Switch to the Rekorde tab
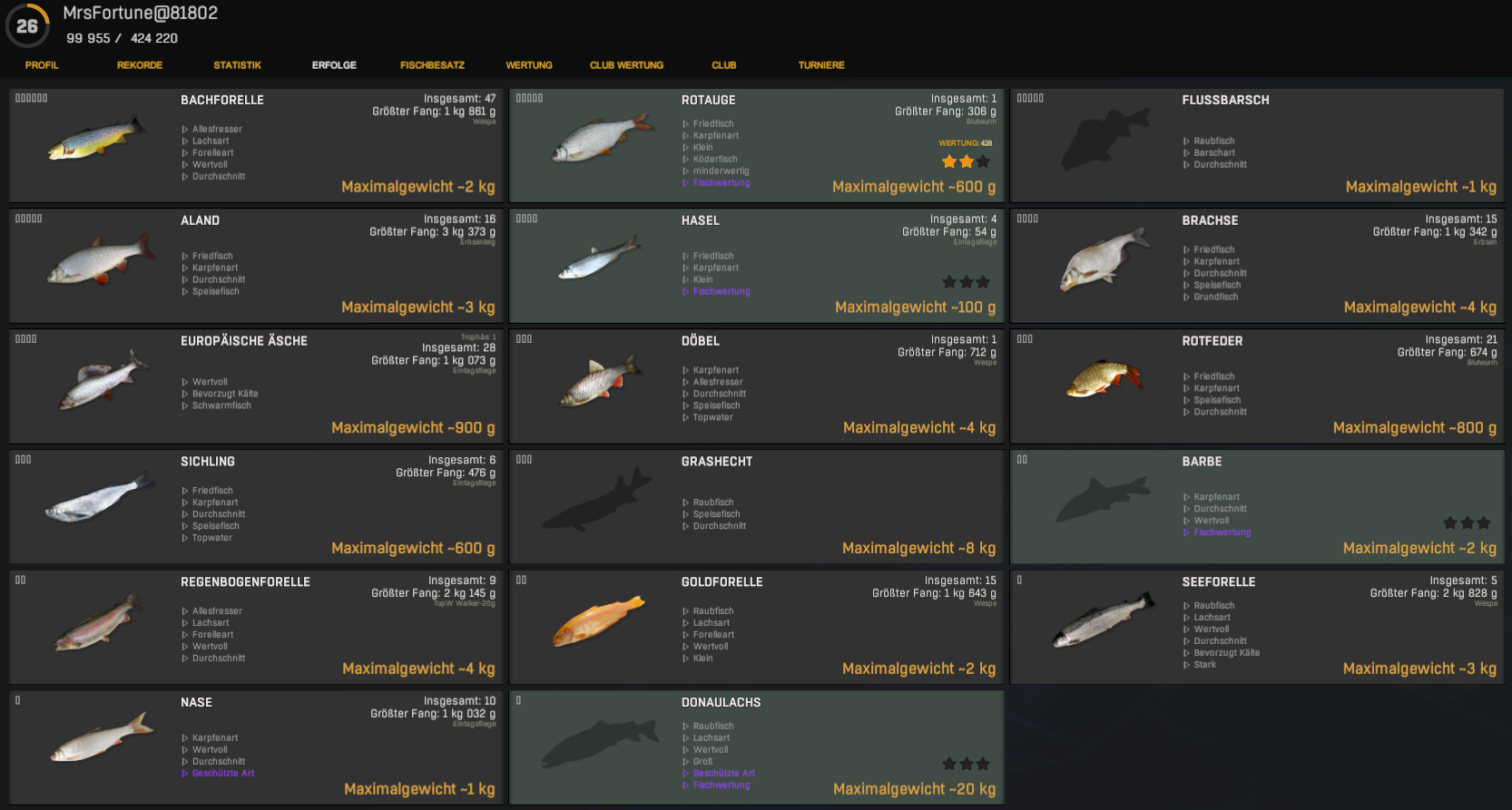1512x810 pixels. [x=140, y=65]
